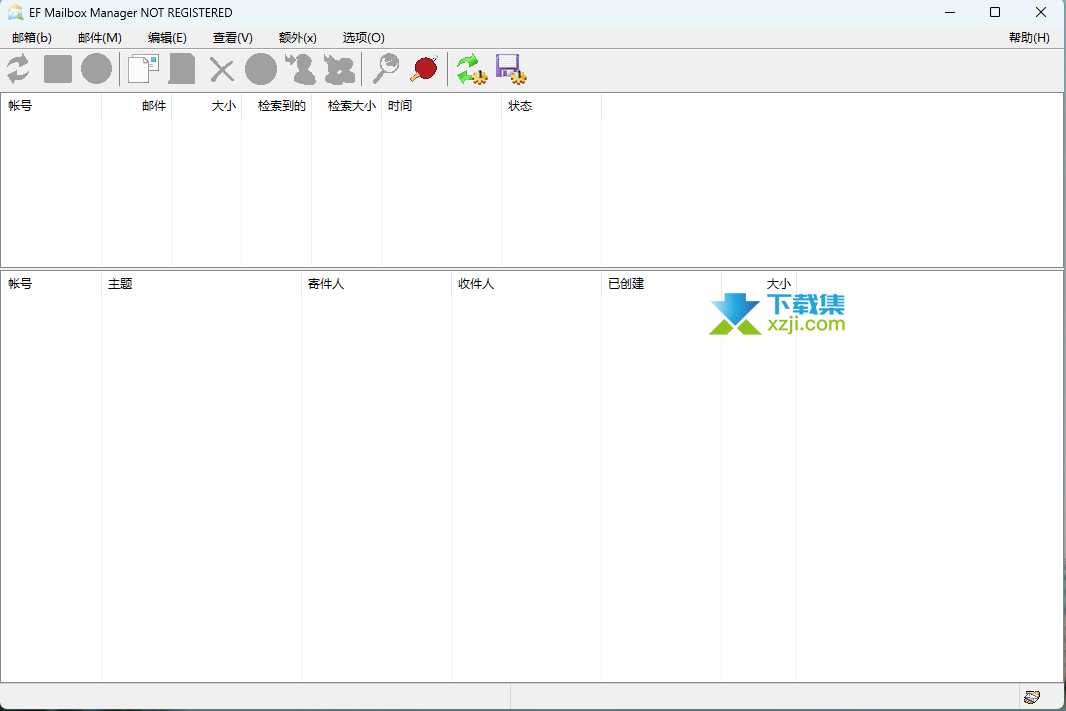Open the 查看(V) menu

tap(233, 38)
